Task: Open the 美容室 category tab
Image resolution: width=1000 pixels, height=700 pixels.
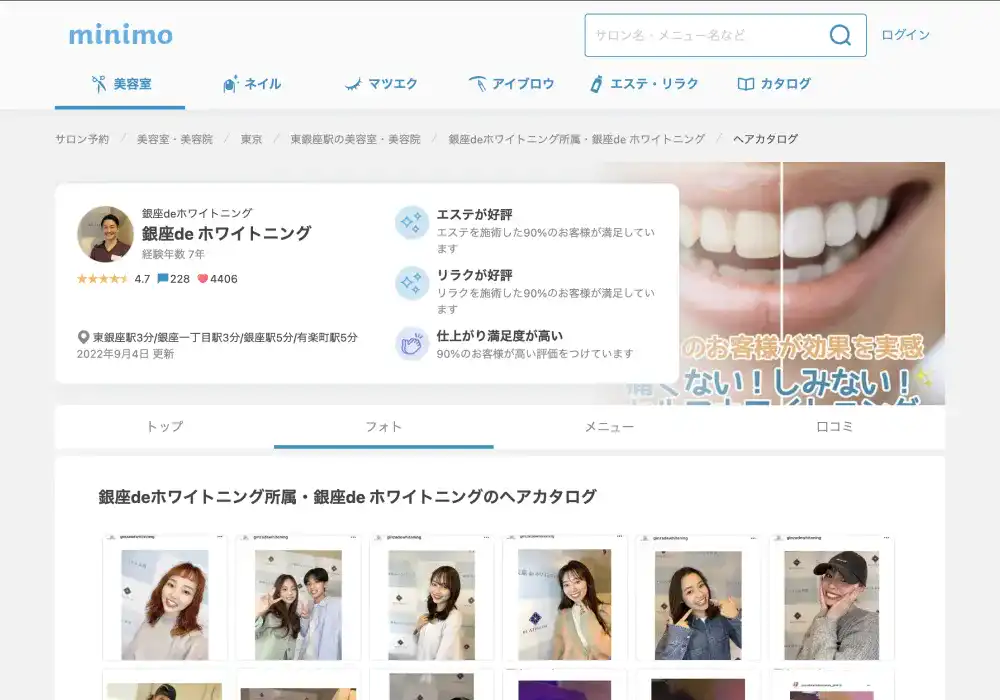Action: pyautogui.click(x=120, y=84)
